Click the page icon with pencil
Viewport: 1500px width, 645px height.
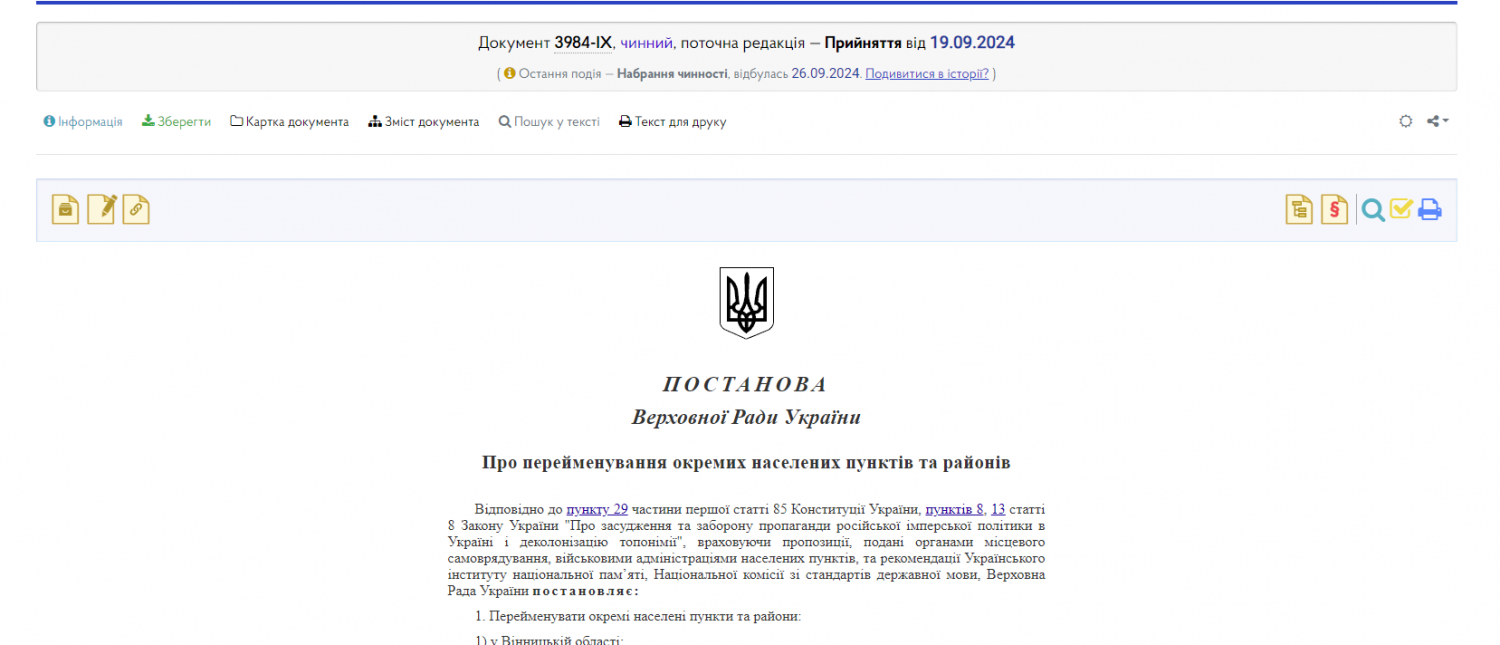tap(101, 209)
